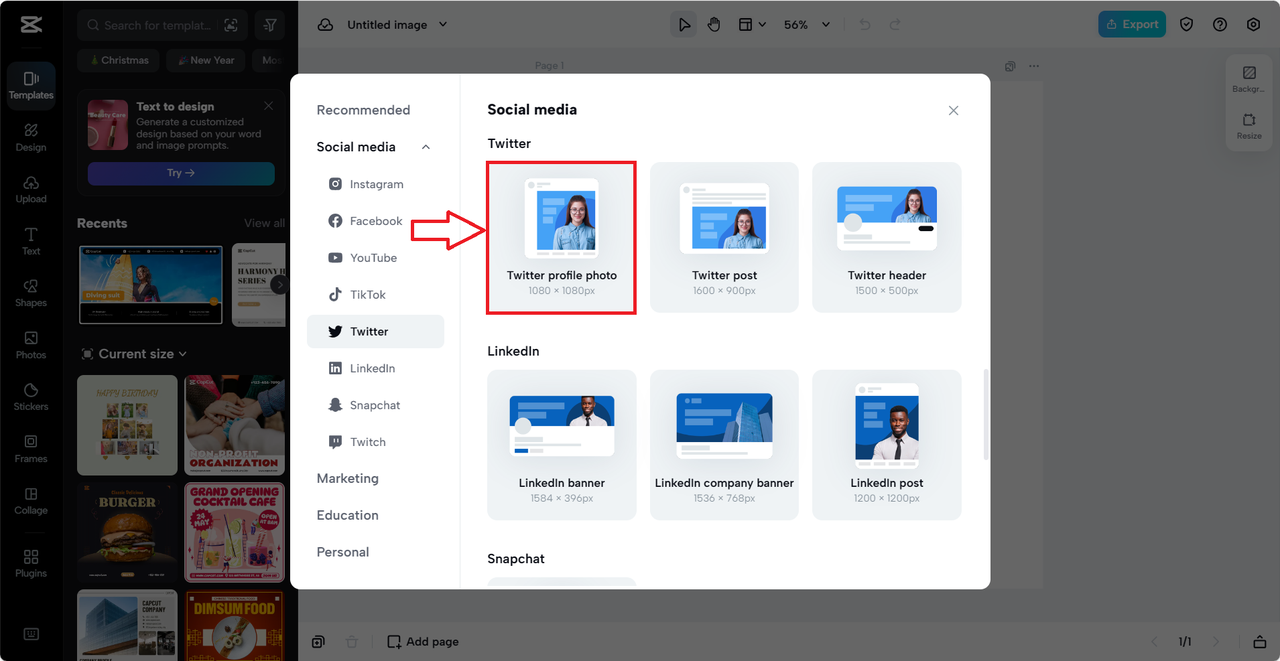
Task: Click the cloud save icon
Action: pyautogui.click(x=325, y=25)
